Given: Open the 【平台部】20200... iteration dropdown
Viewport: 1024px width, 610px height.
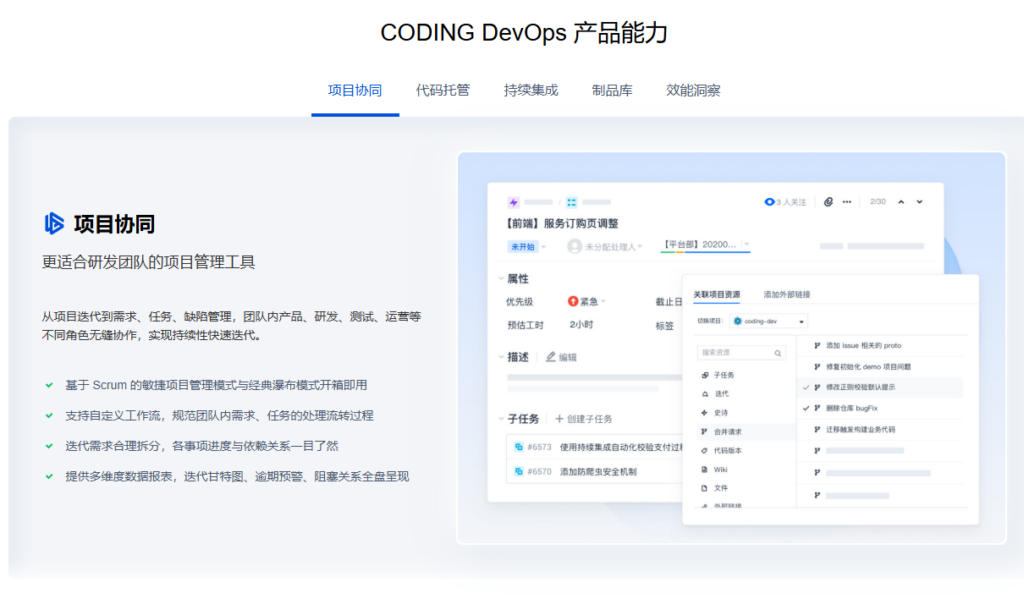Looking at the screenshot, I should [x=705, y=245].
